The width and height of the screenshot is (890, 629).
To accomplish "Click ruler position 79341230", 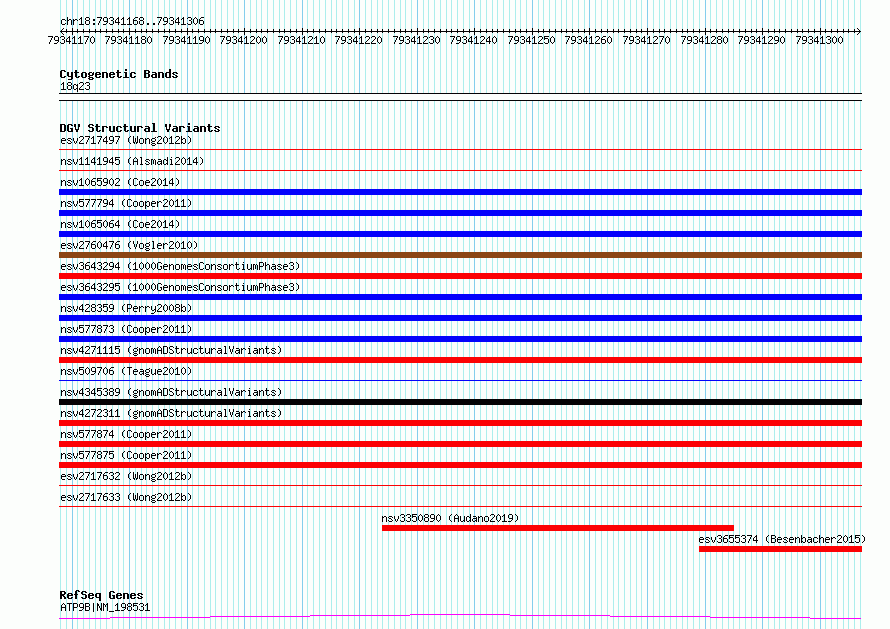I will [416, 40].
